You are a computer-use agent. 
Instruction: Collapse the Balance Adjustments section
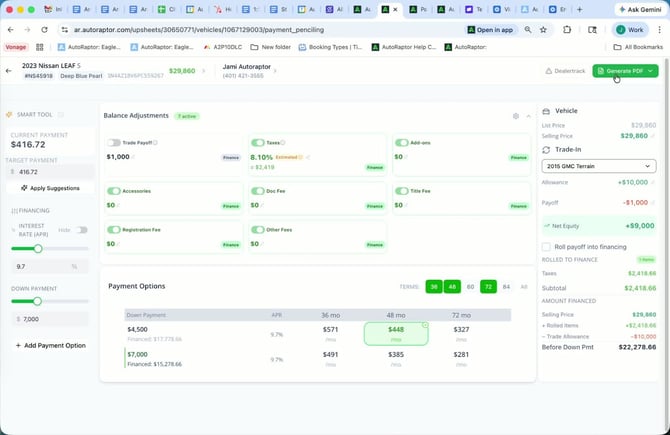coord(528,116)
